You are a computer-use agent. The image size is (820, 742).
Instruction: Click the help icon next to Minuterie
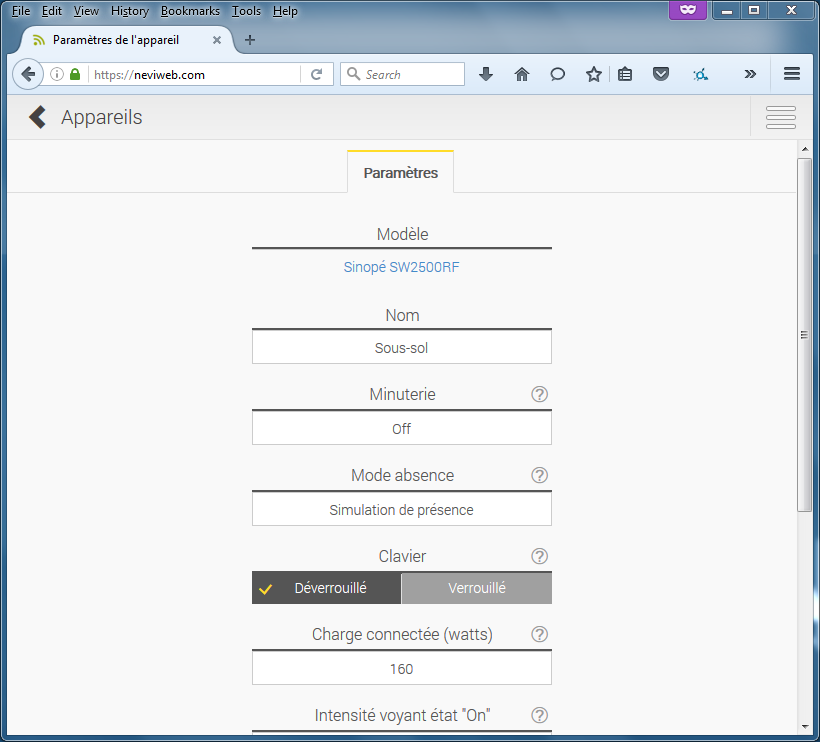(540, 394)
